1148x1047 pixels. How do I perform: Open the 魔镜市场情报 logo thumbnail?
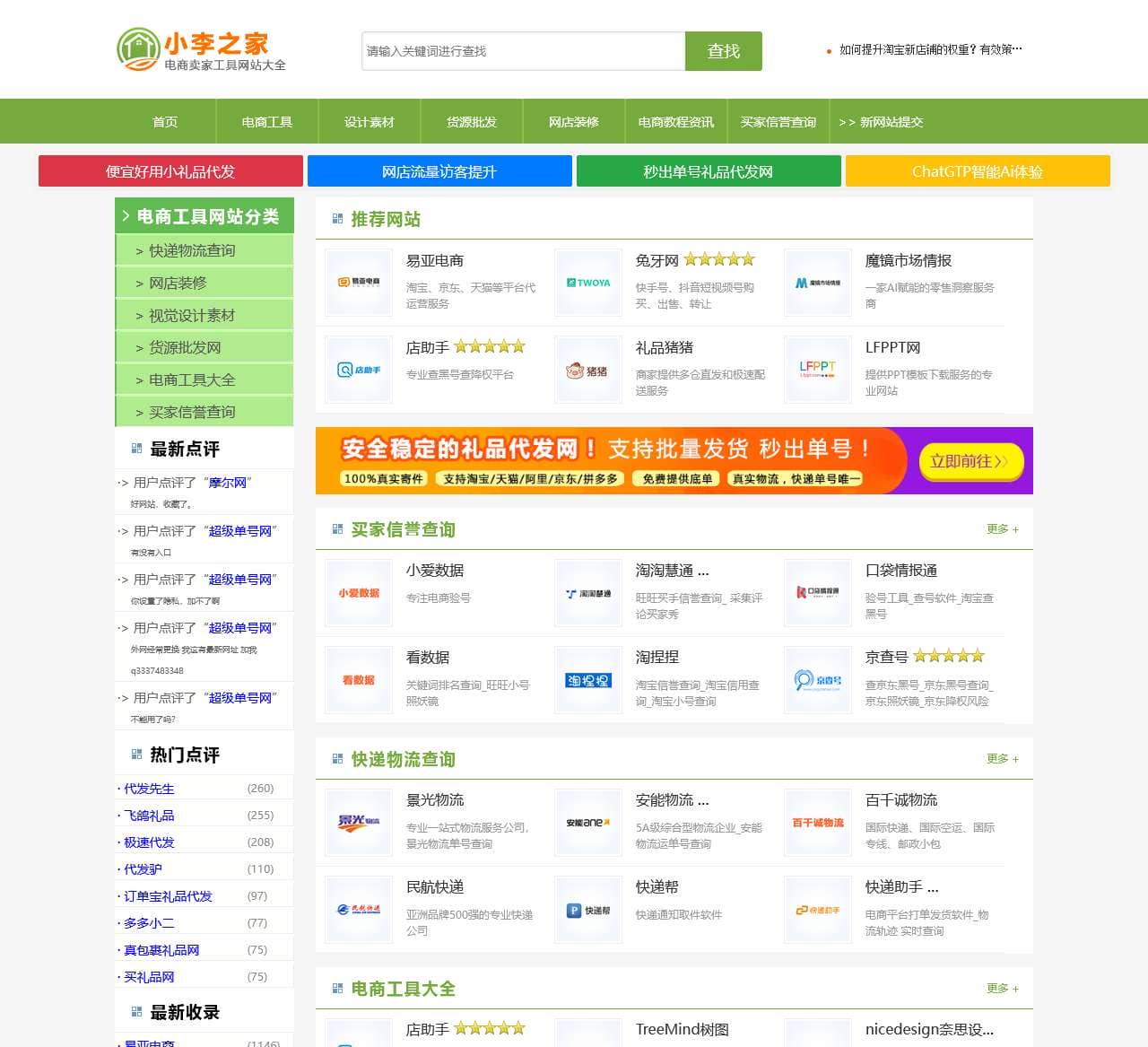818,283
